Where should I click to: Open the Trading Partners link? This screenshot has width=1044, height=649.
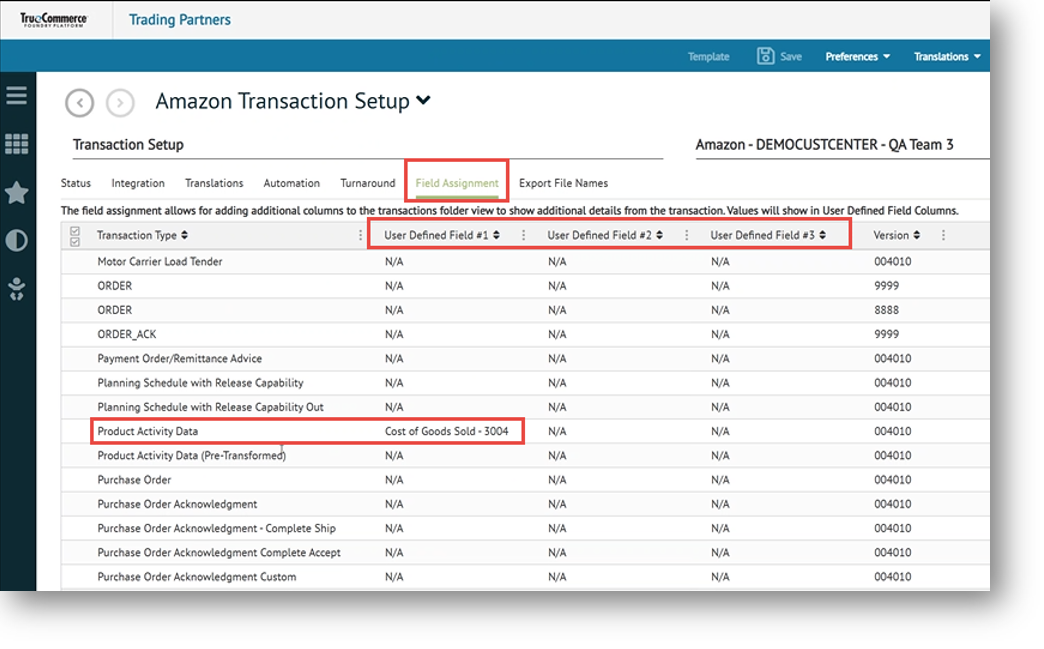coord(180,19)
